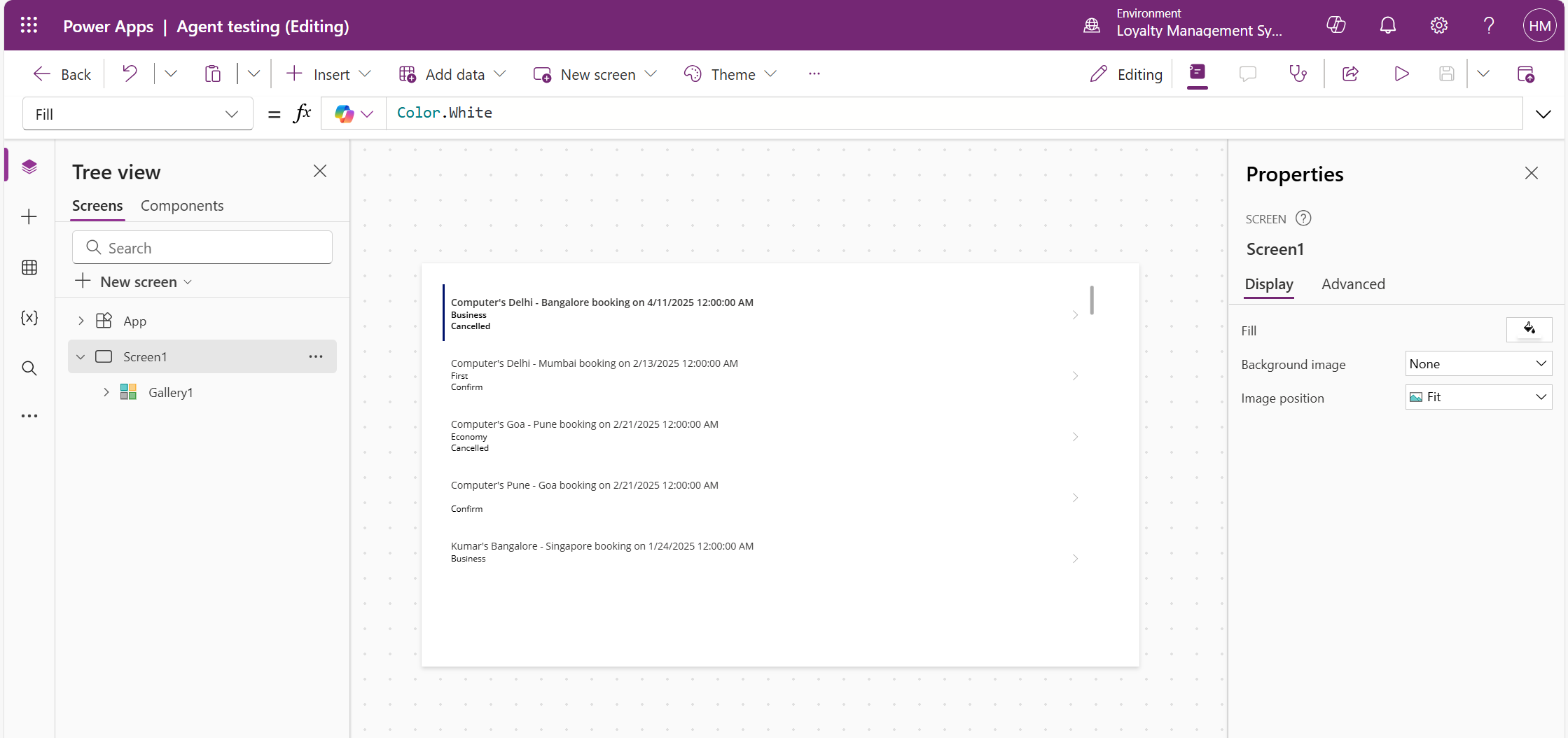Click the Preview app play icon
This screenshot has width=1568, height=738.
click(1401, 74)
